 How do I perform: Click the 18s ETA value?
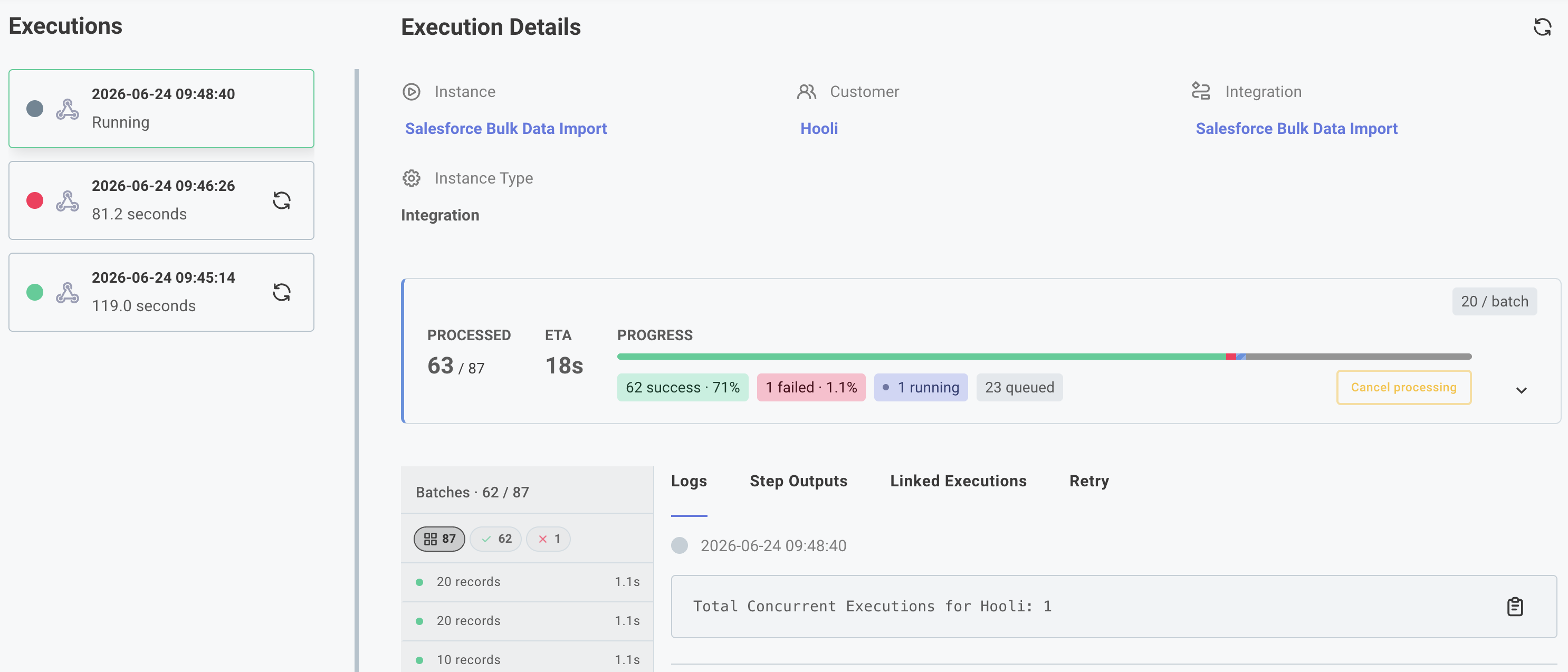[563, 366]
